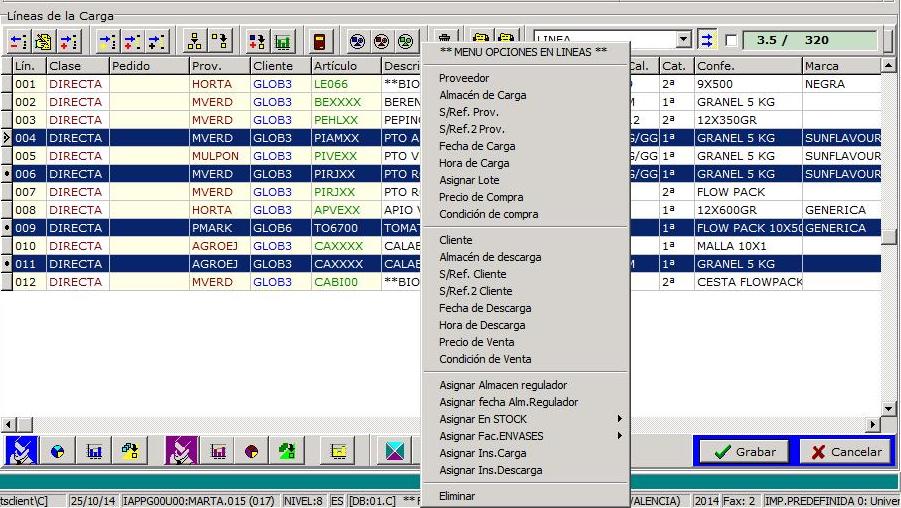Choose Eliminar in the options menu
The image size is (901, 508).
[457, 496]
